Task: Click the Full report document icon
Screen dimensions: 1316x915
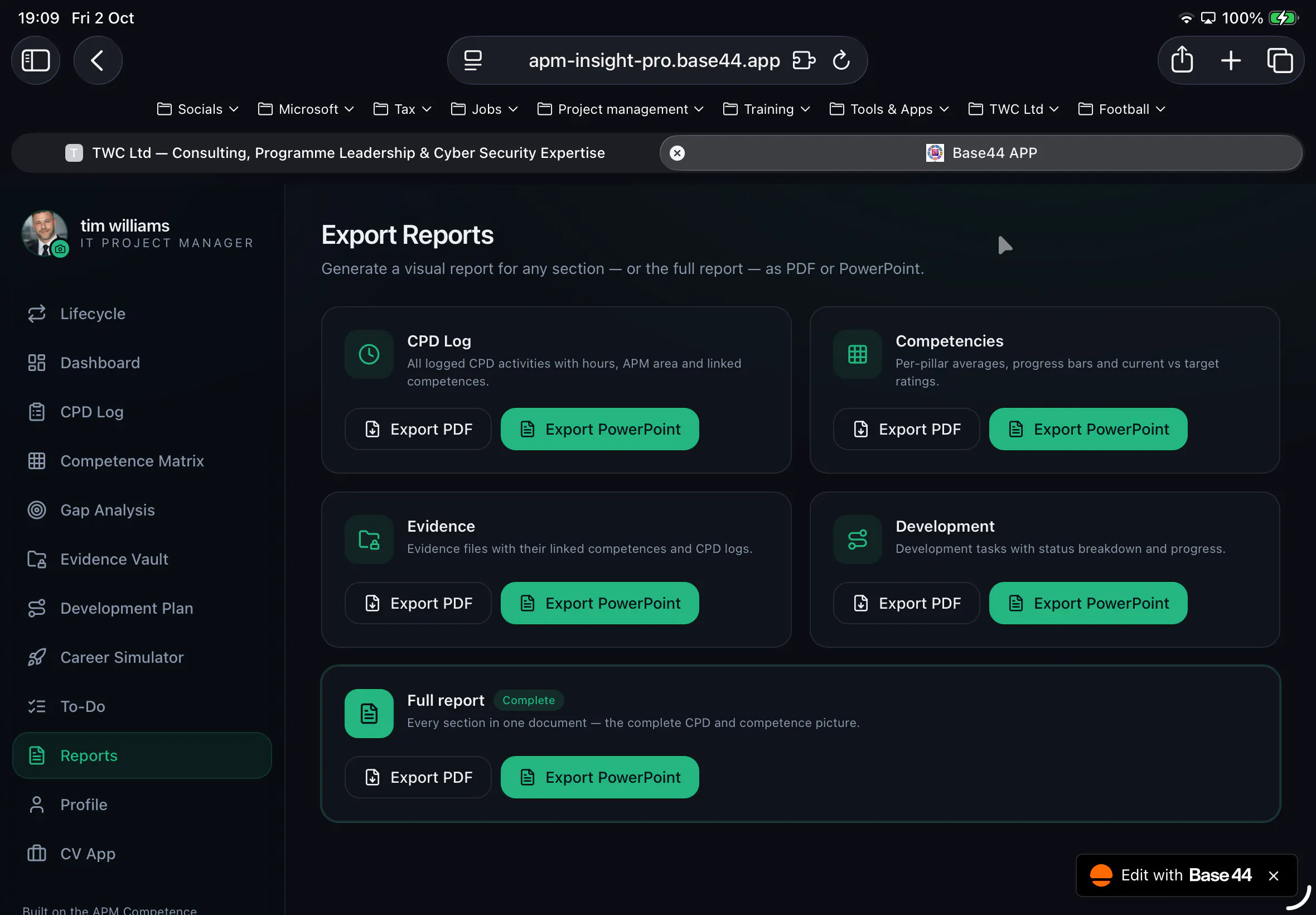Action: pyautogui.click(x=369, y=713)
